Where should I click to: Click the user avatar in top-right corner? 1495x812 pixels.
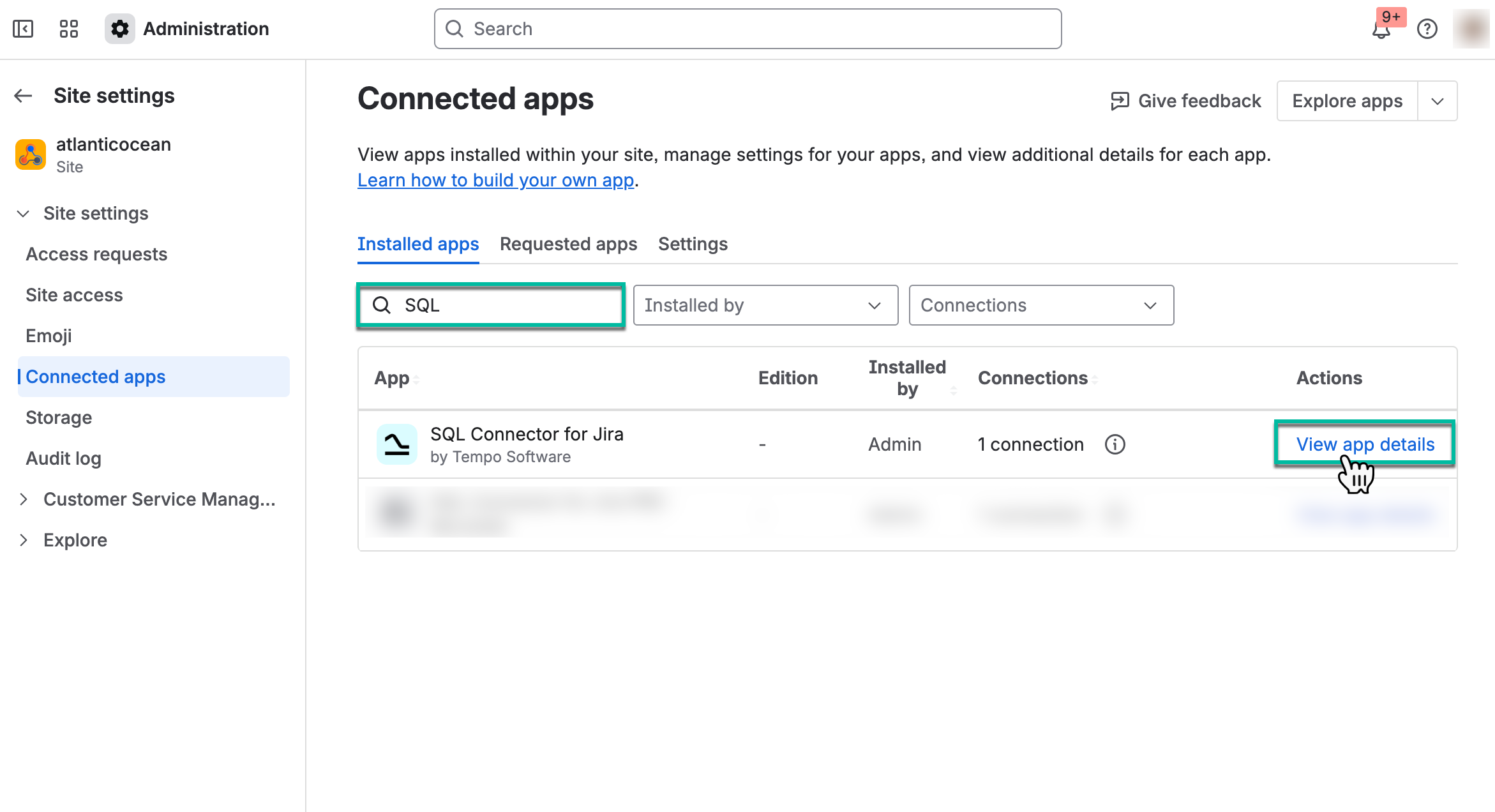(x=1471, y=29)
